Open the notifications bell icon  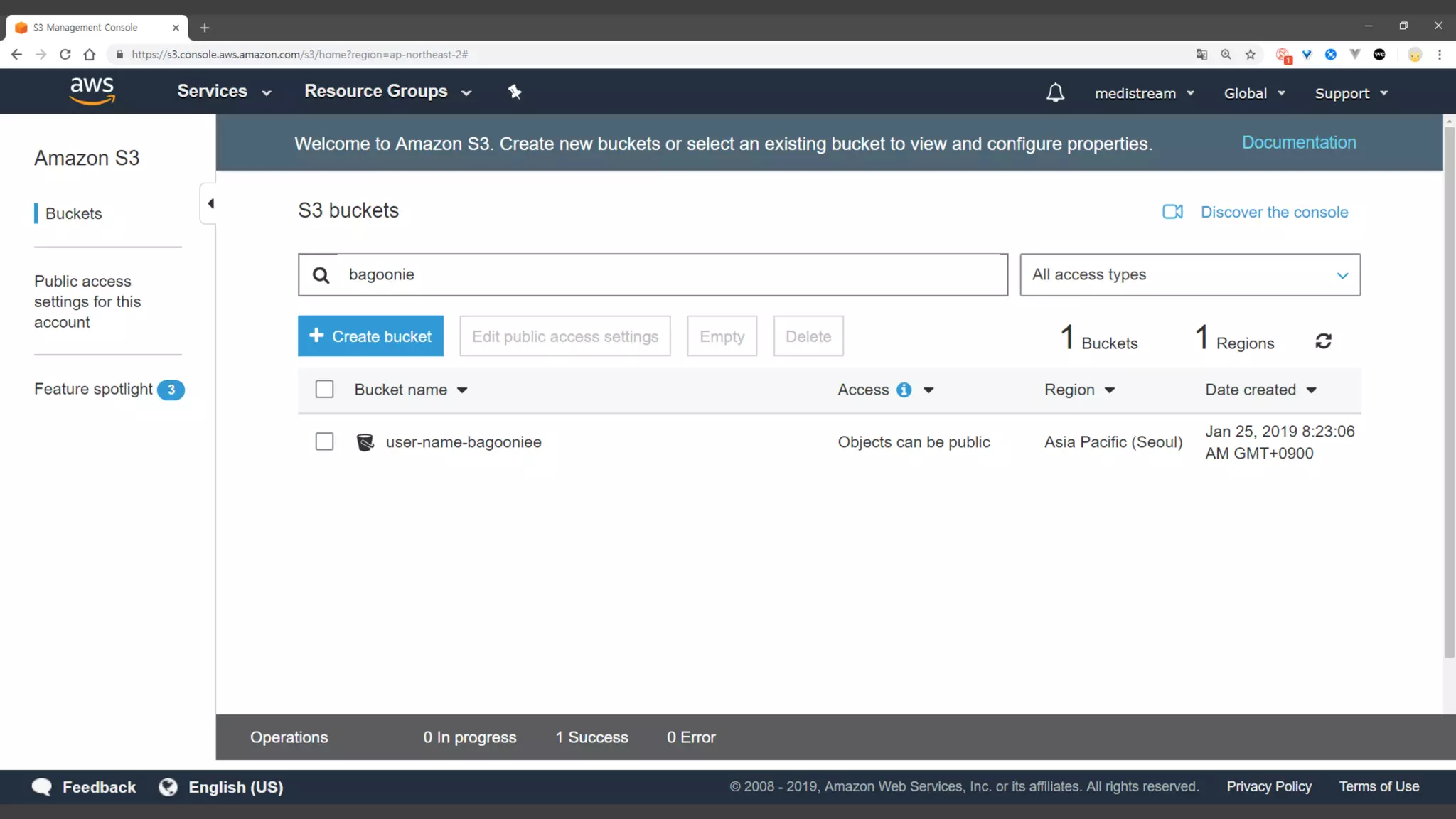point(1055,93)
